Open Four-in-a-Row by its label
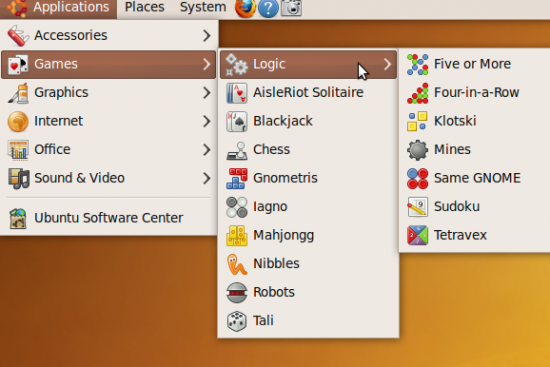This screenshot has height=367, width=550. tap(477, 93)
